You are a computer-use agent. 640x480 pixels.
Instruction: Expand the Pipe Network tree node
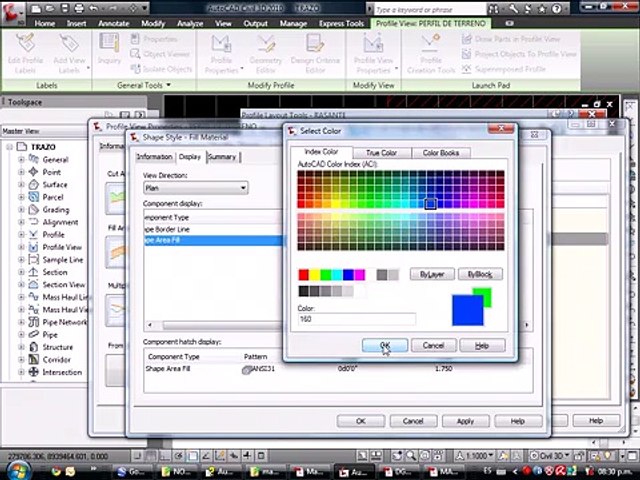(21, 322)
